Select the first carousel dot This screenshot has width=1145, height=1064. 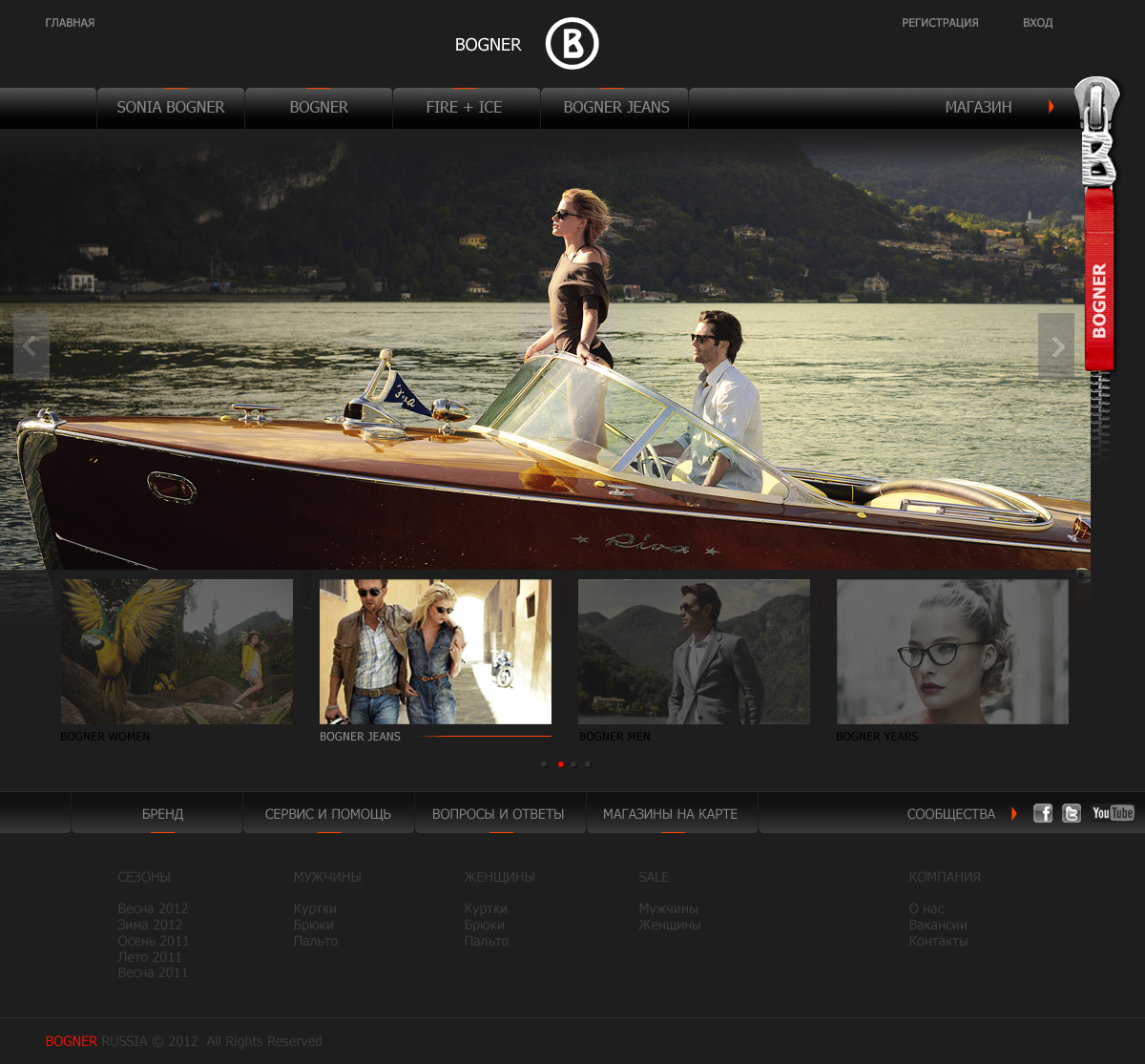[x=544, y=764]
